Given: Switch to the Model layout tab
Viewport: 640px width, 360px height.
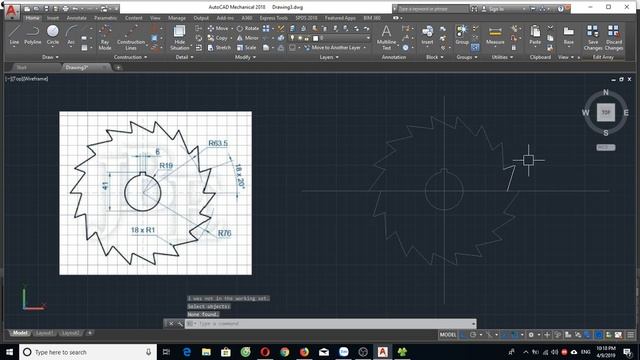Looking at the screenshot, I should point(20,333).
